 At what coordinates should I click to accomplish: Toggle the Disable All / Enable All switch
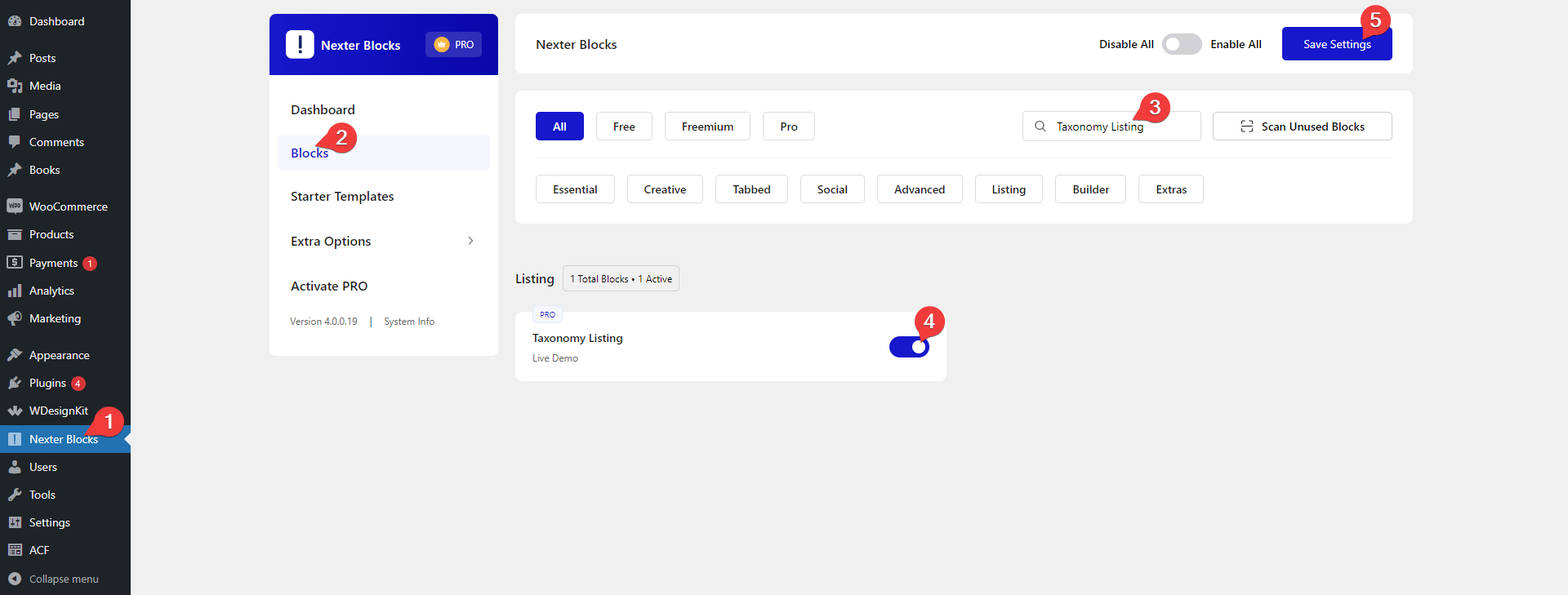click(x=1181, y=44)
